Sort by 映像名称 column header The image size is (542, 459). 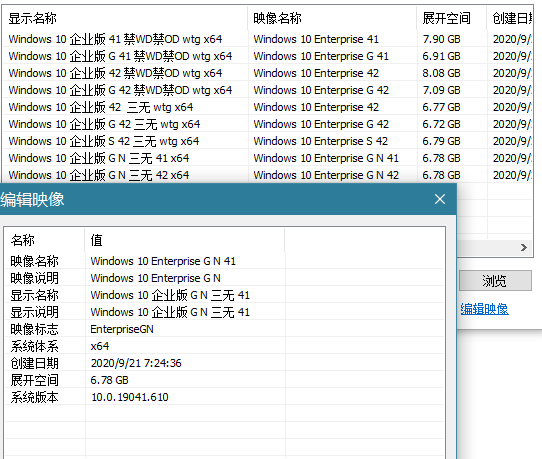[332, 18]
